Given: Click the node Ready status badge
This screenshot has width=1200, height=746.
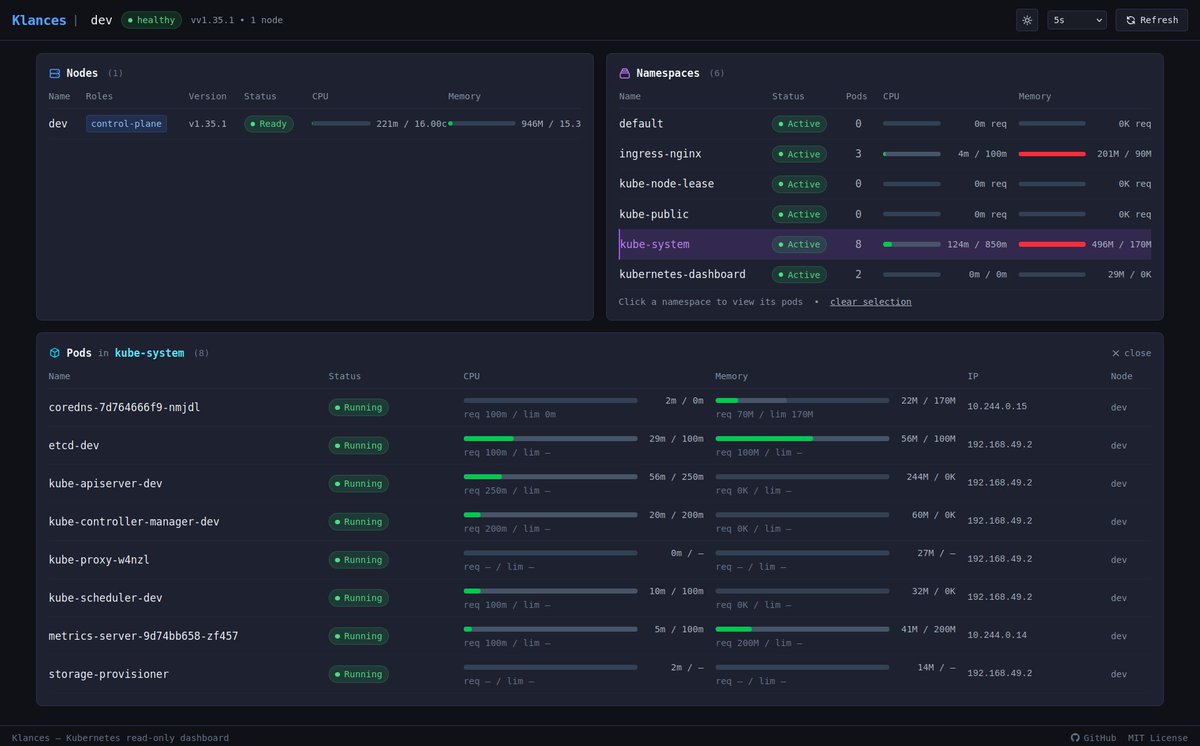Looking at the screenshot, I should [269, 124].
